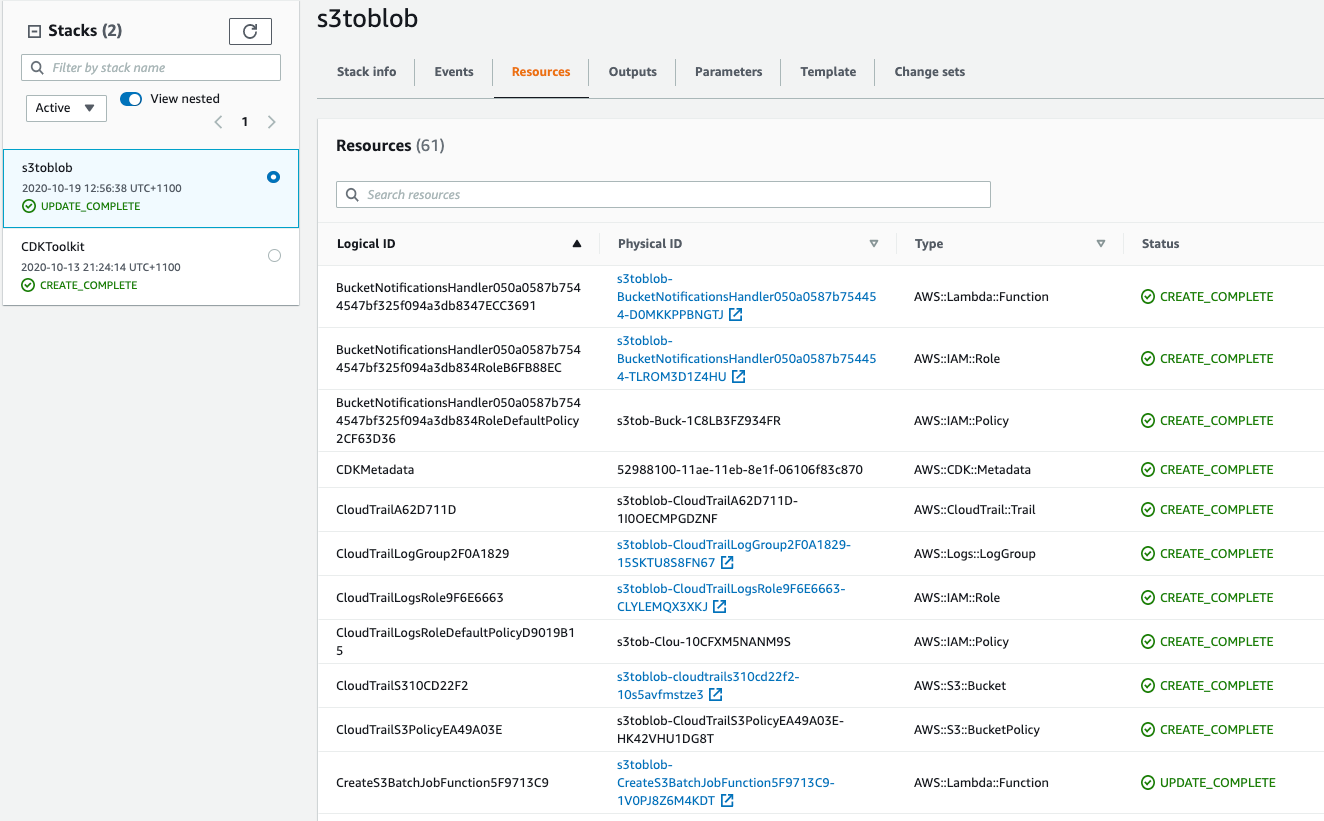Viewport: 1324px width, 821px height.
Task: Click the search icon in Filter by stack name
Action: point(38,68)
